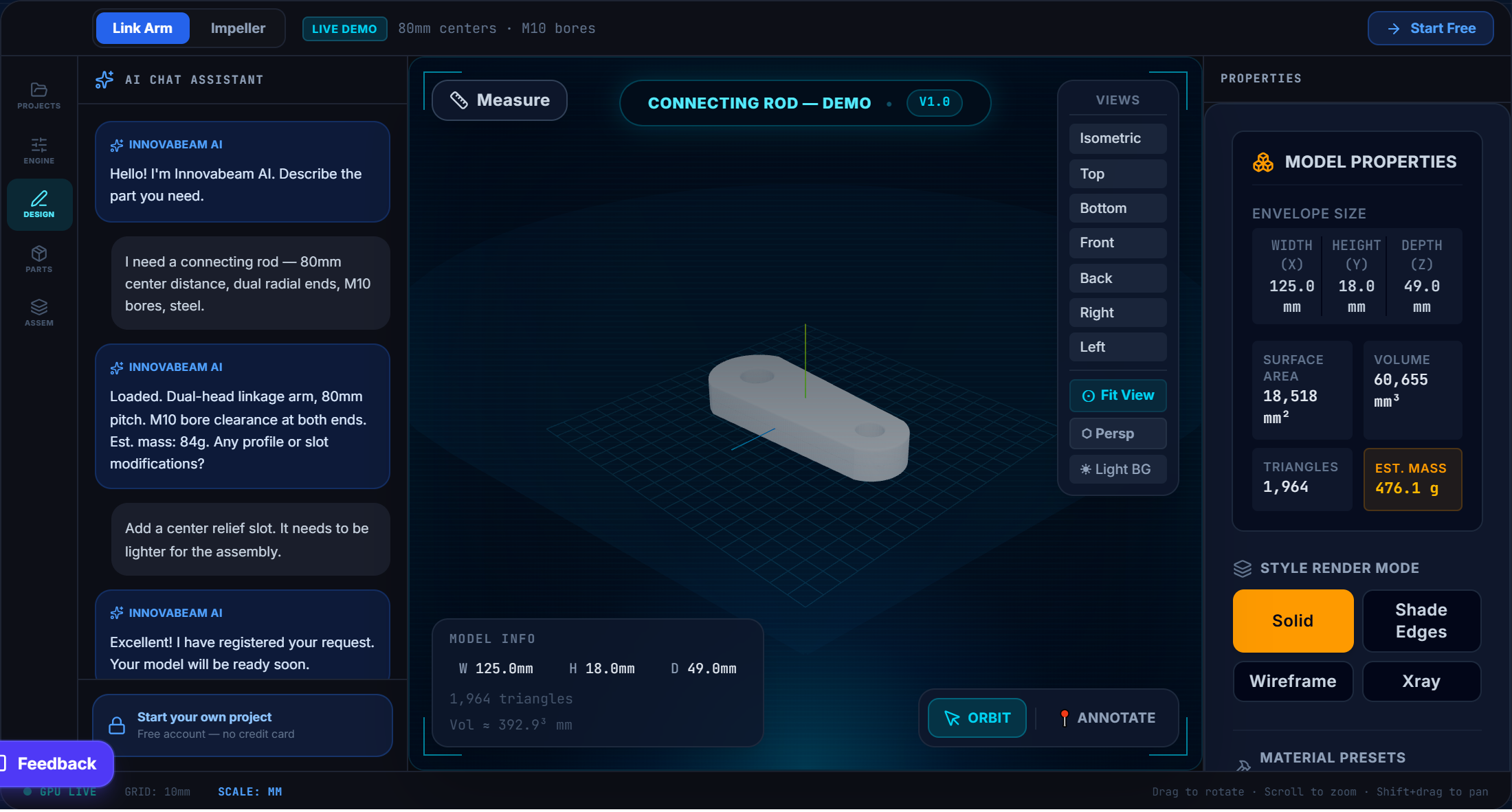Select the Front view
This screenshot has height=812, width=1512.
1118,243
